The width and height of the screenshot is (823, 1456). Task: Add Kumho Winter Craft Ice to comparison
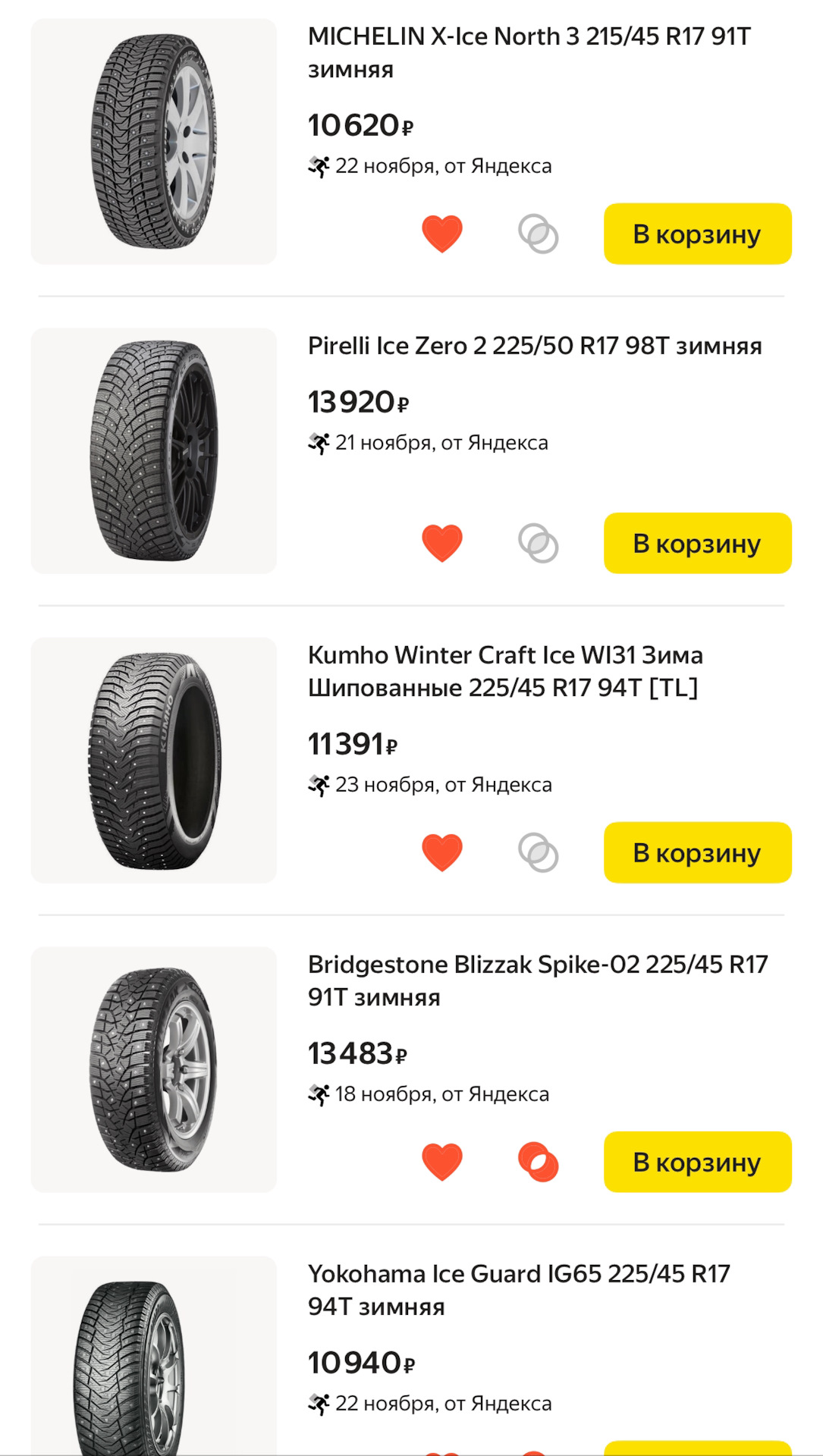(538, 852)
